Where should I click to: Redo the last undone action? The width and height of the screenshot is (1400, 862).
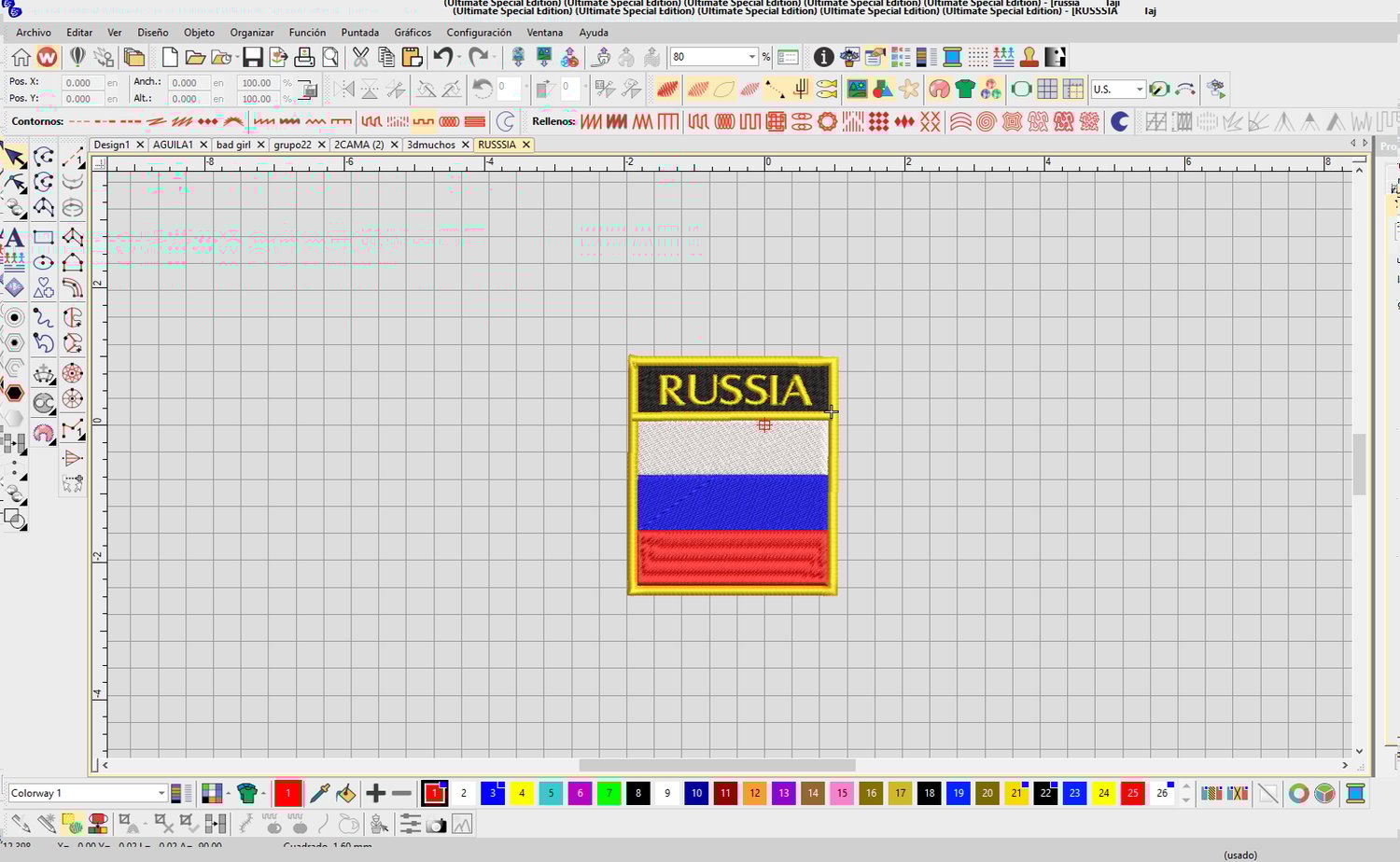pyautogui.click(x=478, y=58)
